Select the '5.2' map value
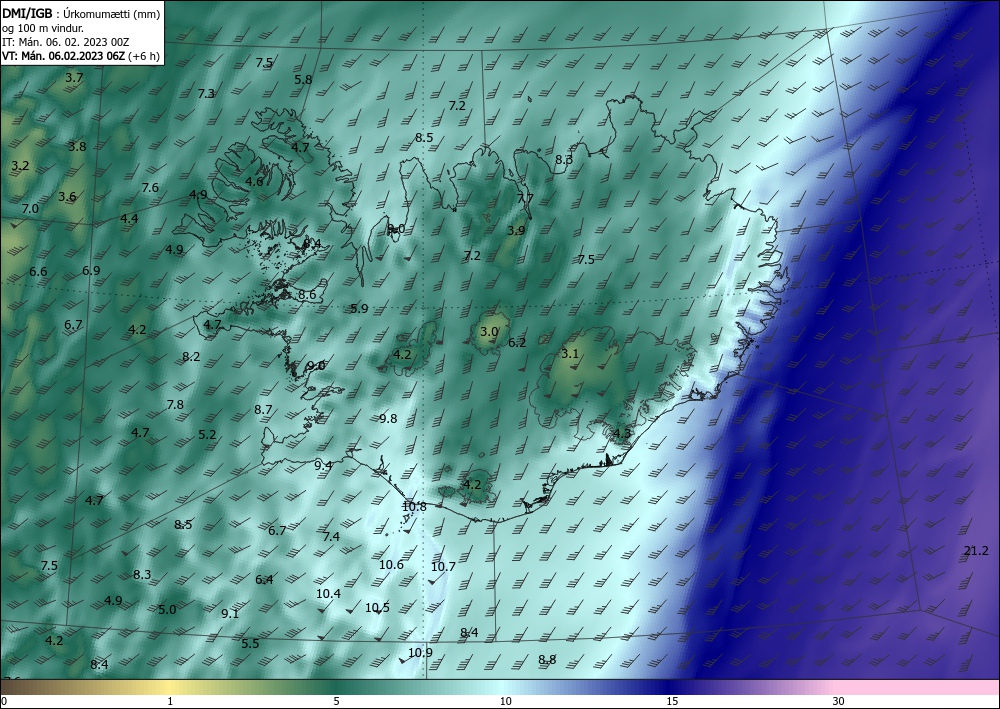The height and width of the screenshot is (709, 1000). pyautogui.click(x=207, y=435)
